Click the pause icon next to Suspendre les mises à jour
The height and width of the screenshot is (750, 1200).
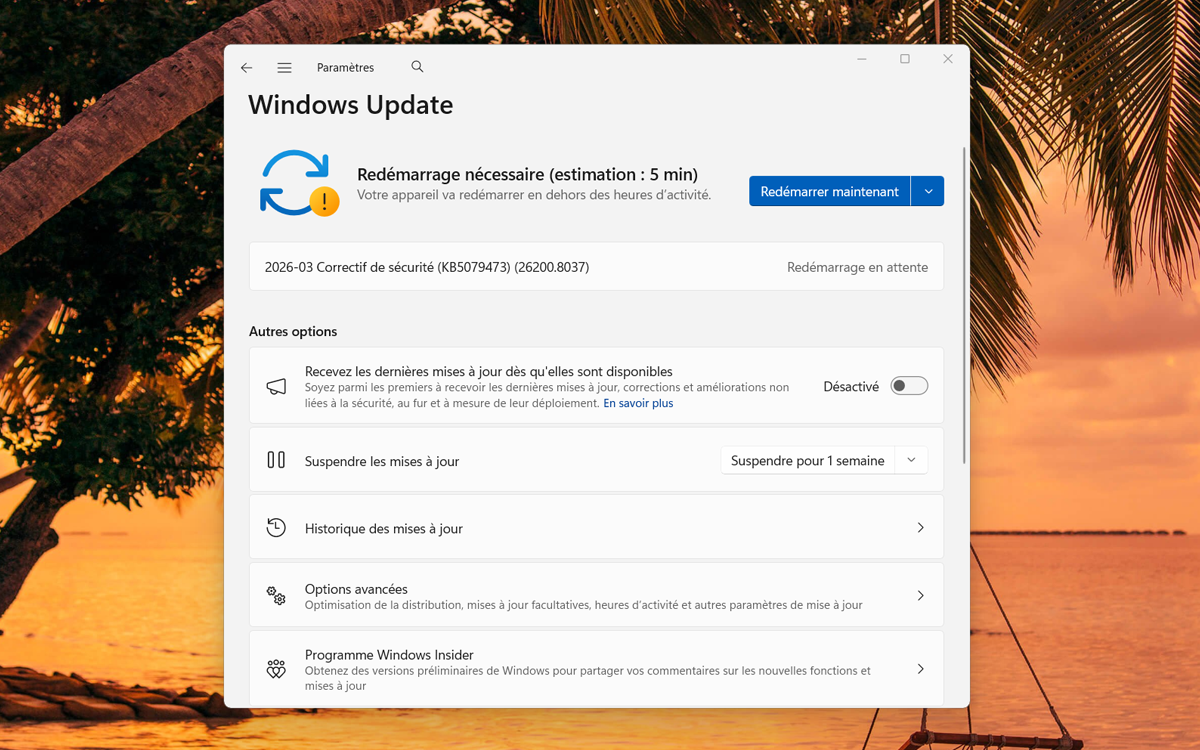click(x=276, y=459)
